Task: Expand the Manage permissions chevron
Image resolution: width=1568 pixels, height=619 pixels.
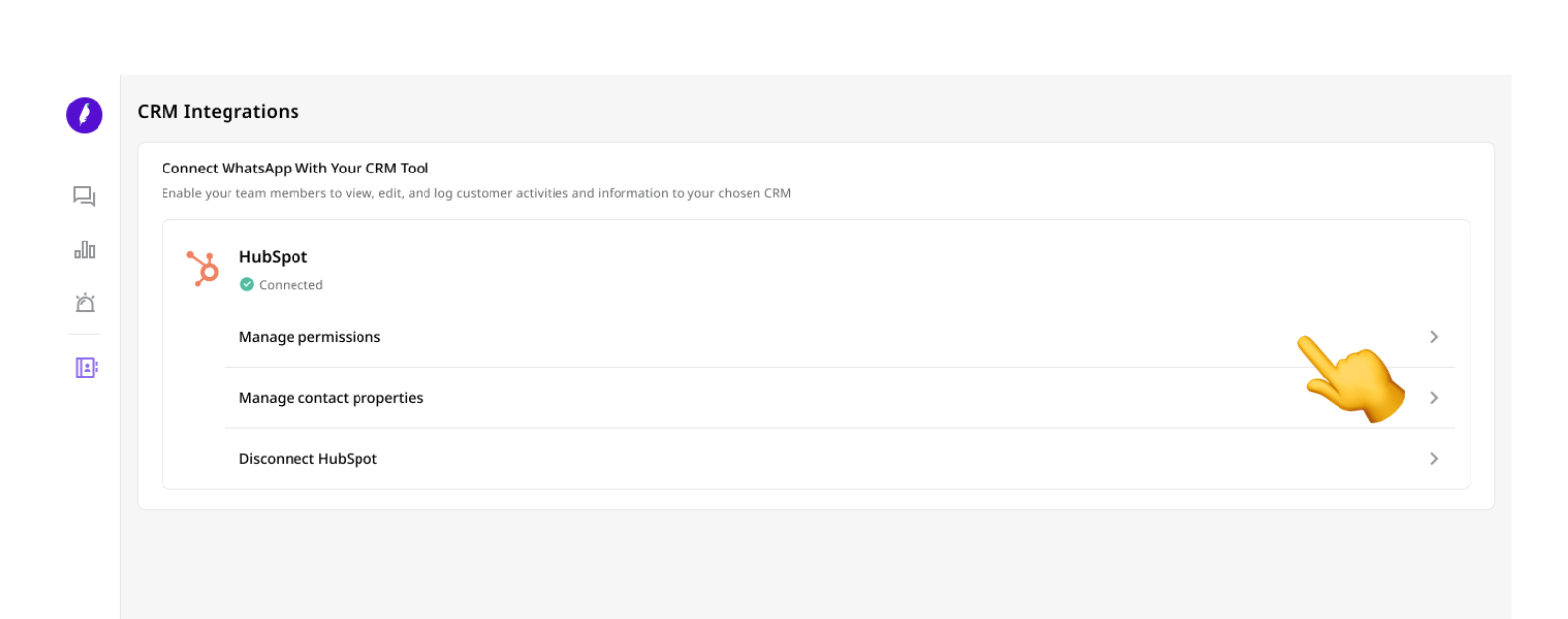Action: 1434,337
